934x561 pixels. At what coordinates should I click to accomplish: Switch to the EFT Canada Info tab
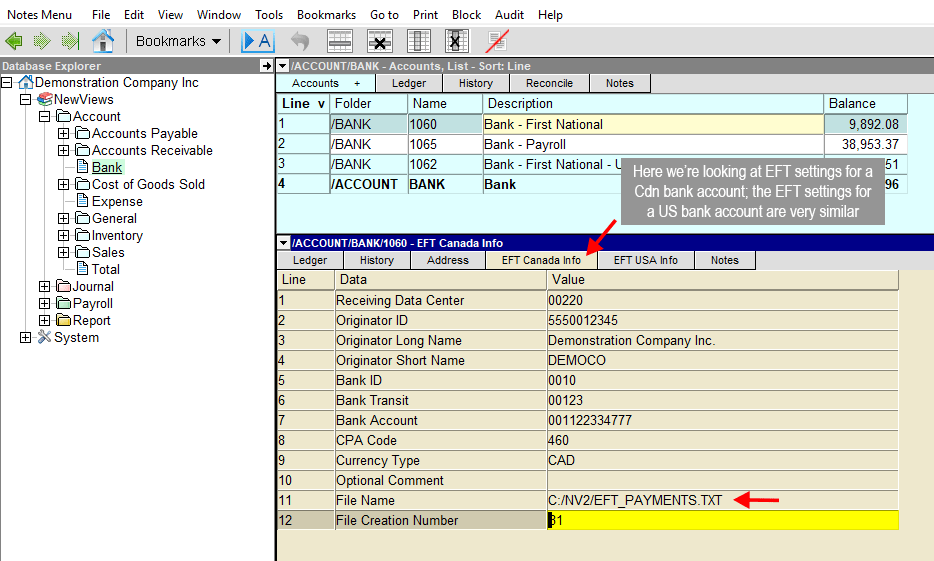pos(541,260)
